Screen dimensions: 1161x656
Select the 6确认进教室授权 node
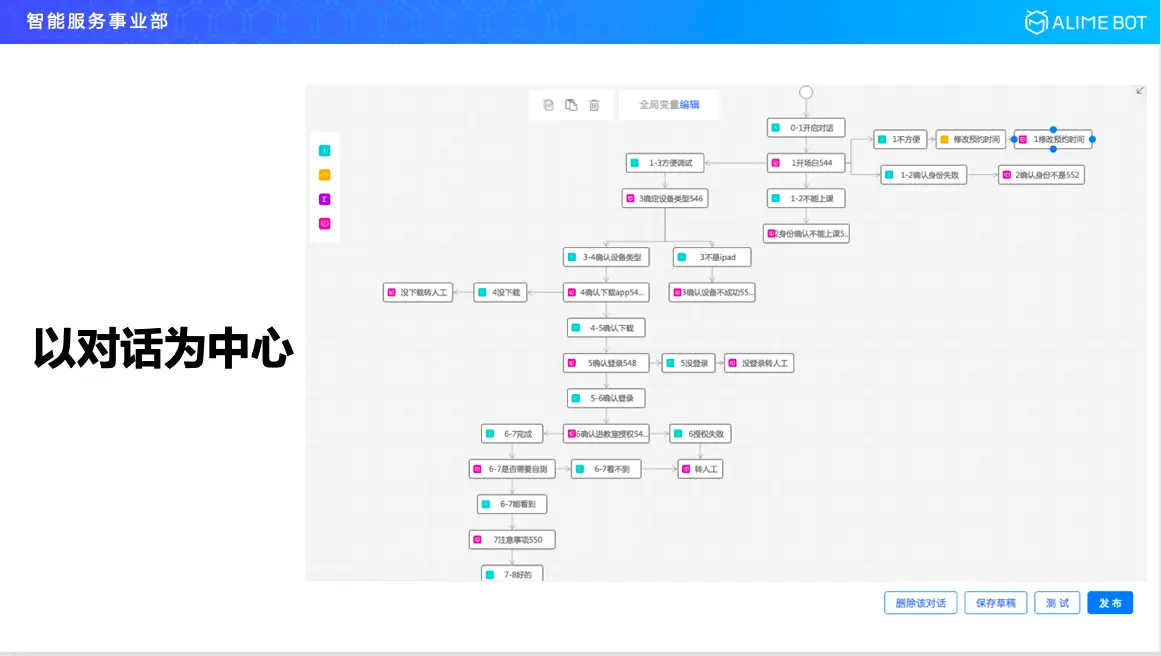tap(606, 434)
